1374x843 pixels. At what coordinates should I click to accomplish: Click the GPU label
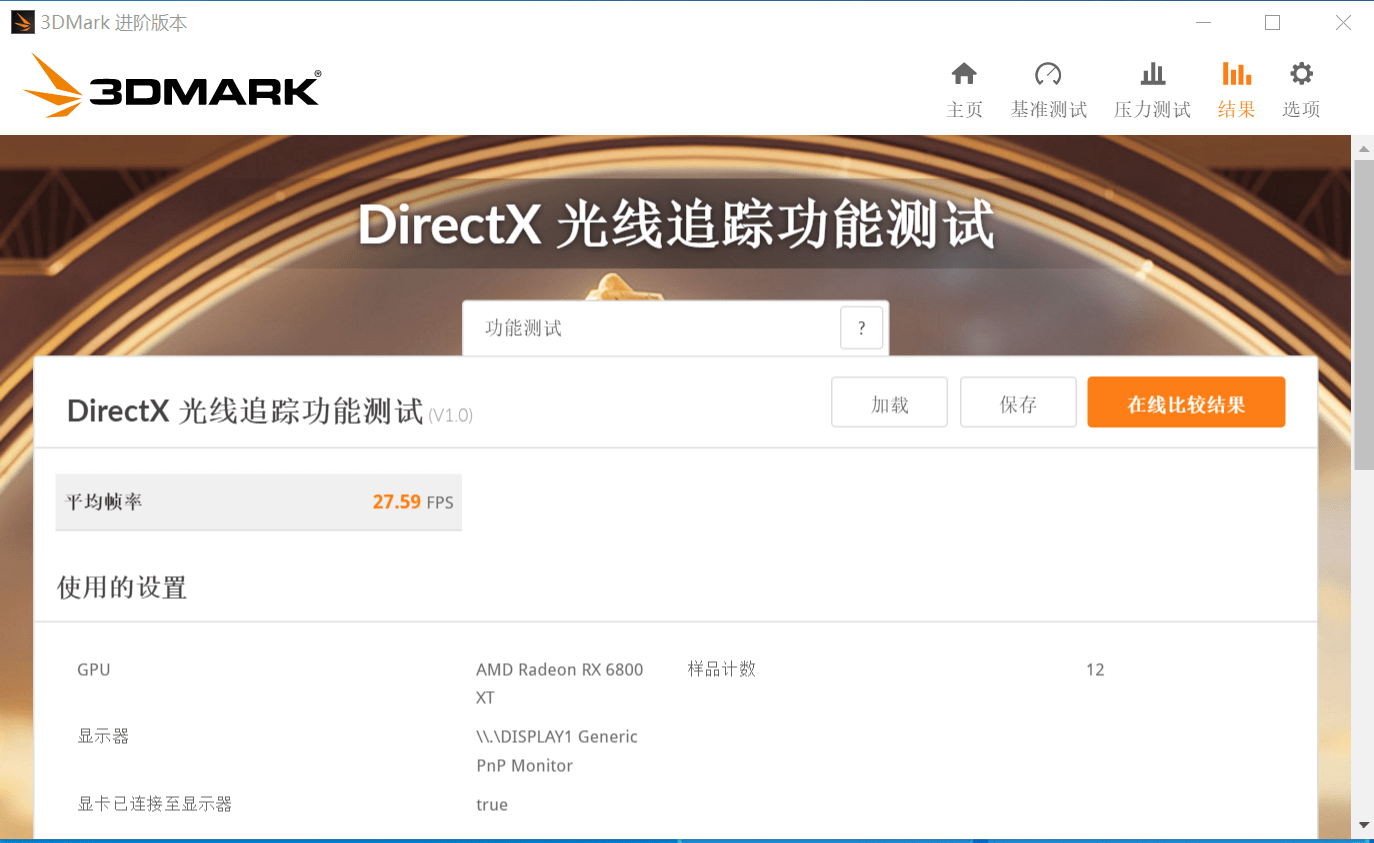coord(94,669)
